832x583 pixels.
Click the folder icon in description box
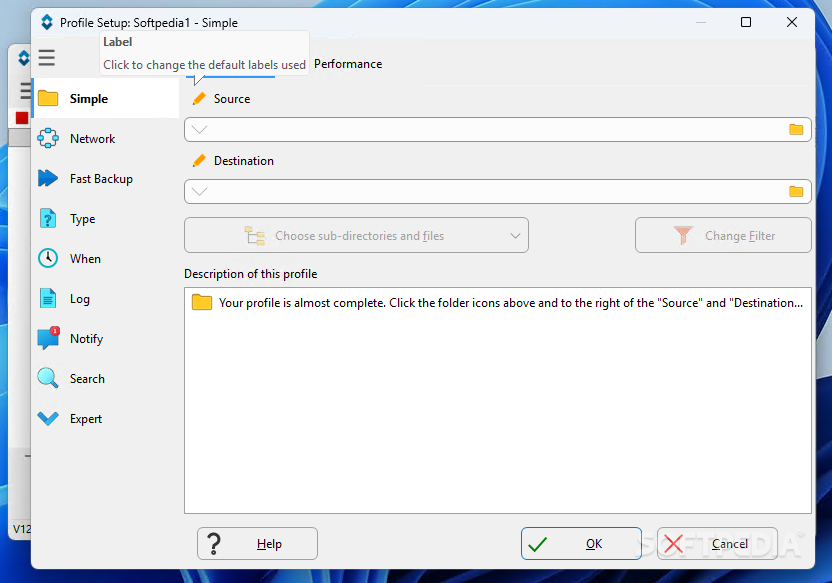pos(202,302)
